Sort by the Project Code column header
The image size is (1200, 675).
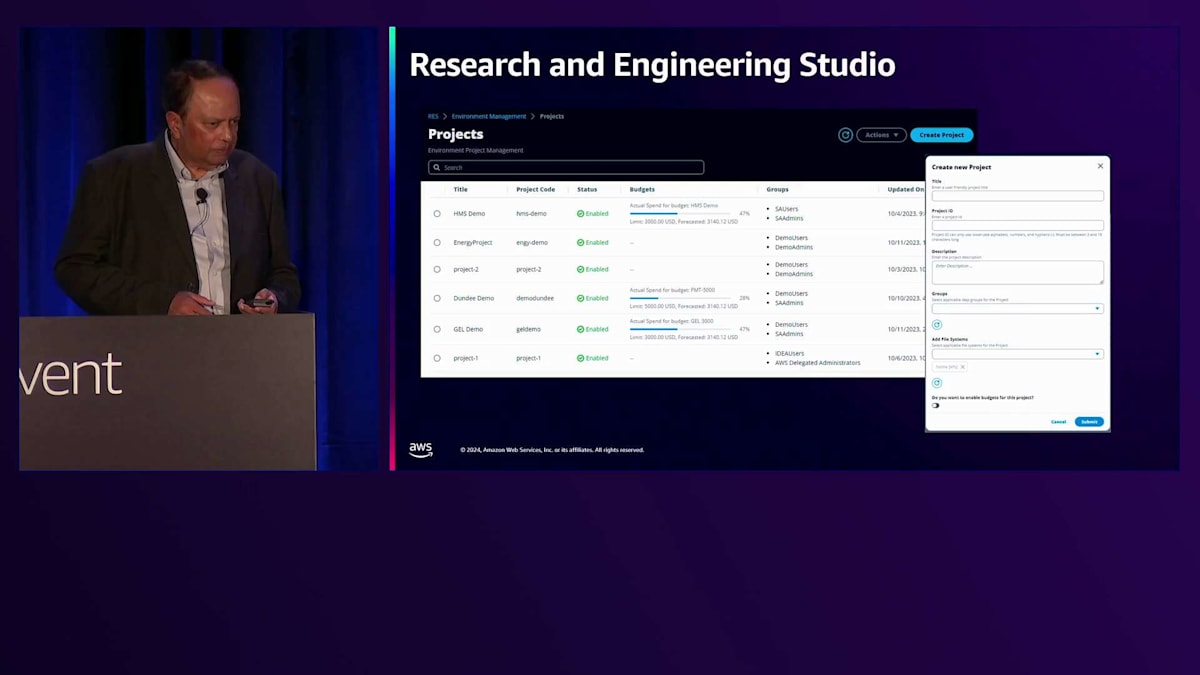(x=535, y=189)
